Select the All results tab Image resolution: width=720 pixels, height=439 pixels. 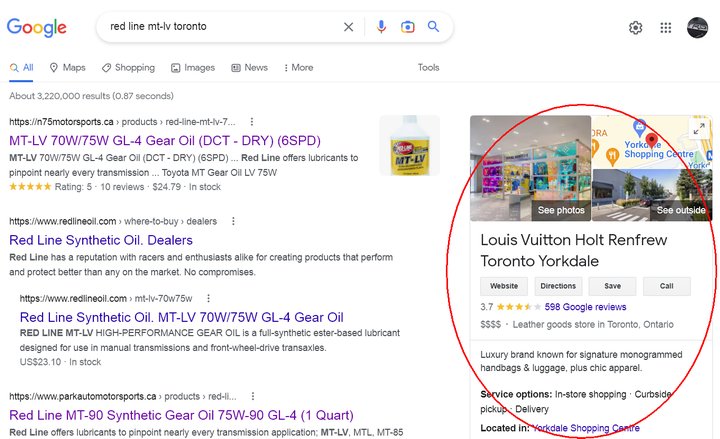point(22,68)
